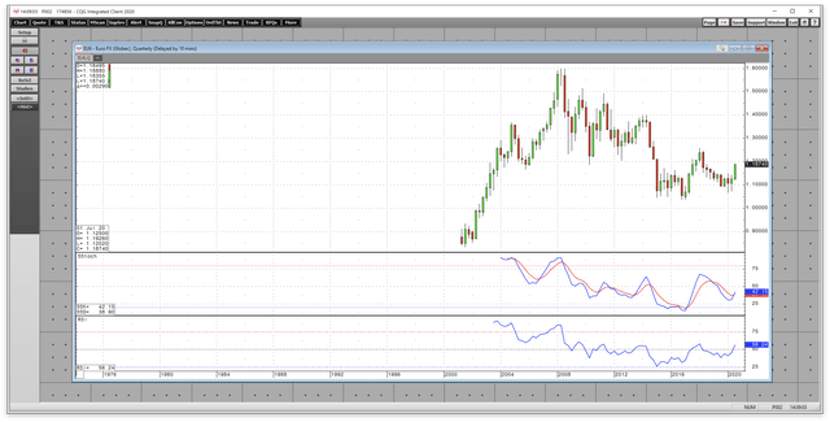830x422 pixels.
Task: Open the T&S toolbar button
Action: pyautogui.click(x=59, y=22)
